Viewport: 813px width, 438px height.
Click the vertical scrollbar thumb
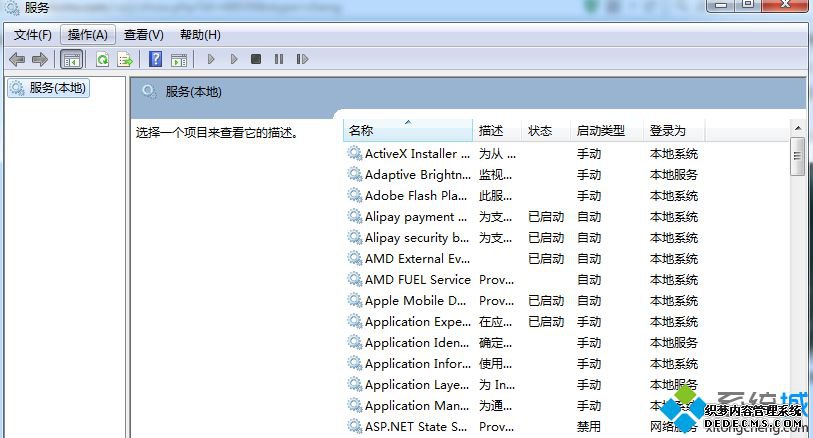(798, 157)
